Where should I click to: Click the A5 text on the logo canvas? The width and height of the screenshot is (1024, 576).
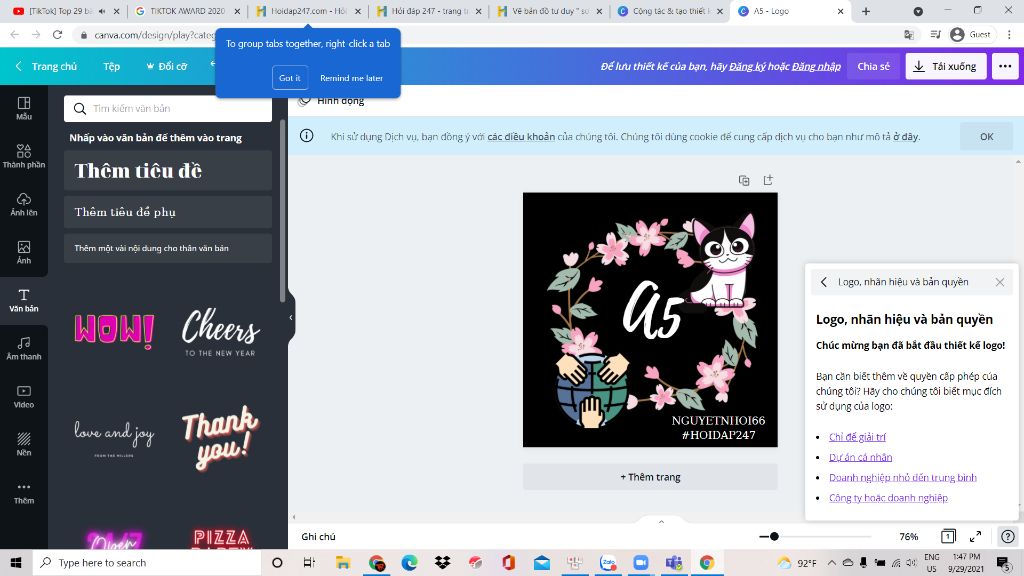653,310
